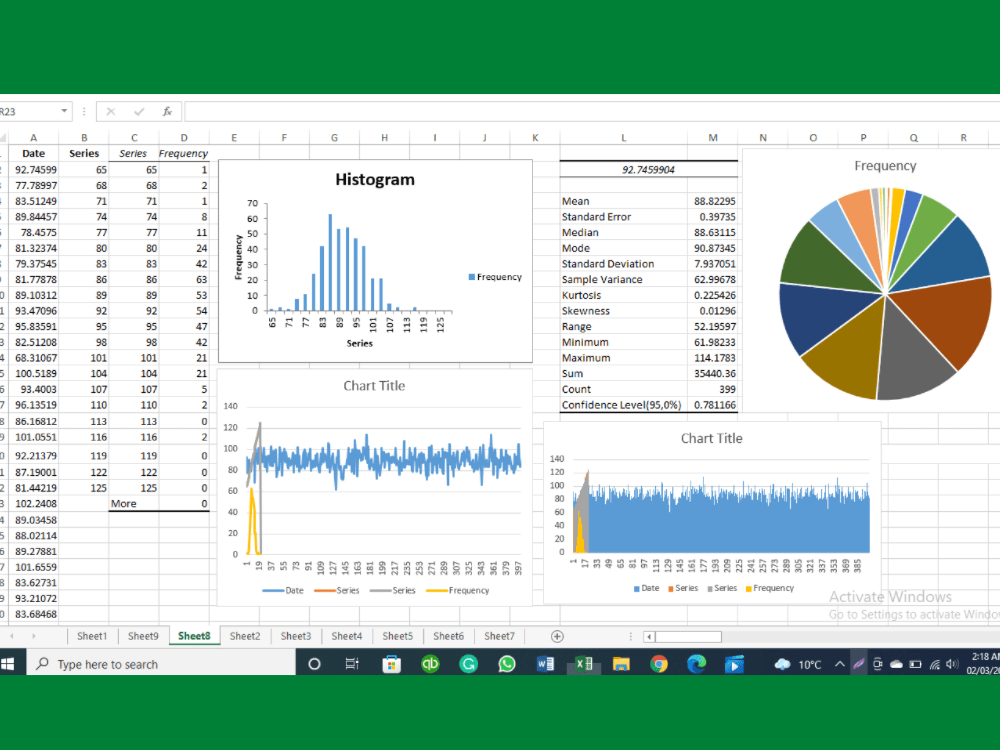
Task: Add a new worksheet with the plus button
Action: [555, 635]
